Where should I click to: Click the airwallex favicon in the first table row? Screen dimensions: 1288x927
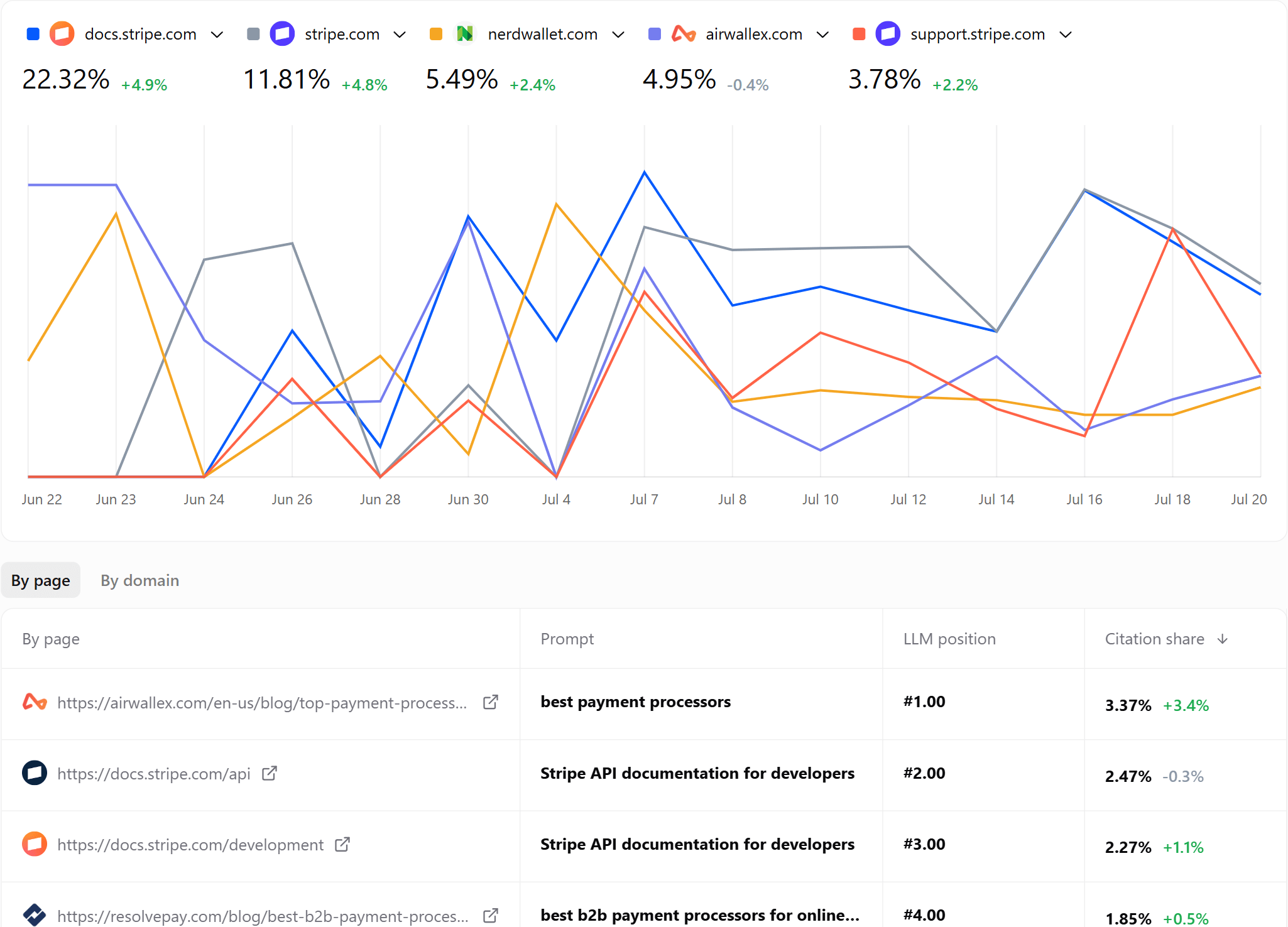coord(35,702)
